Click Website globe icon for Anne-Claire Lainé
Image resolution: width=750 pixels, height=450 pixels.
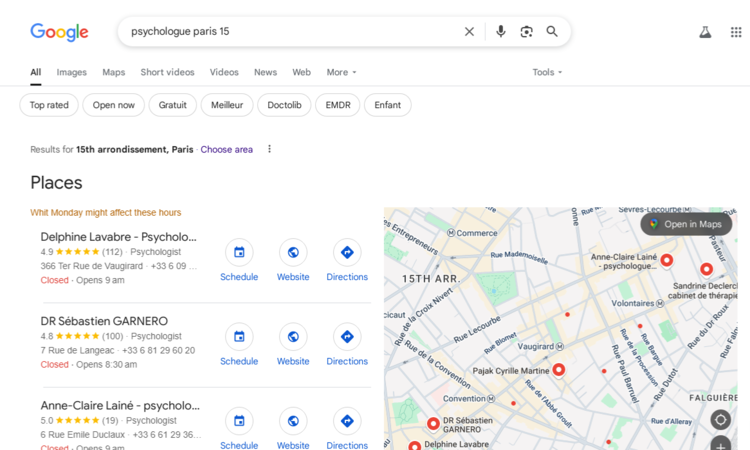(x=293, y=421)
